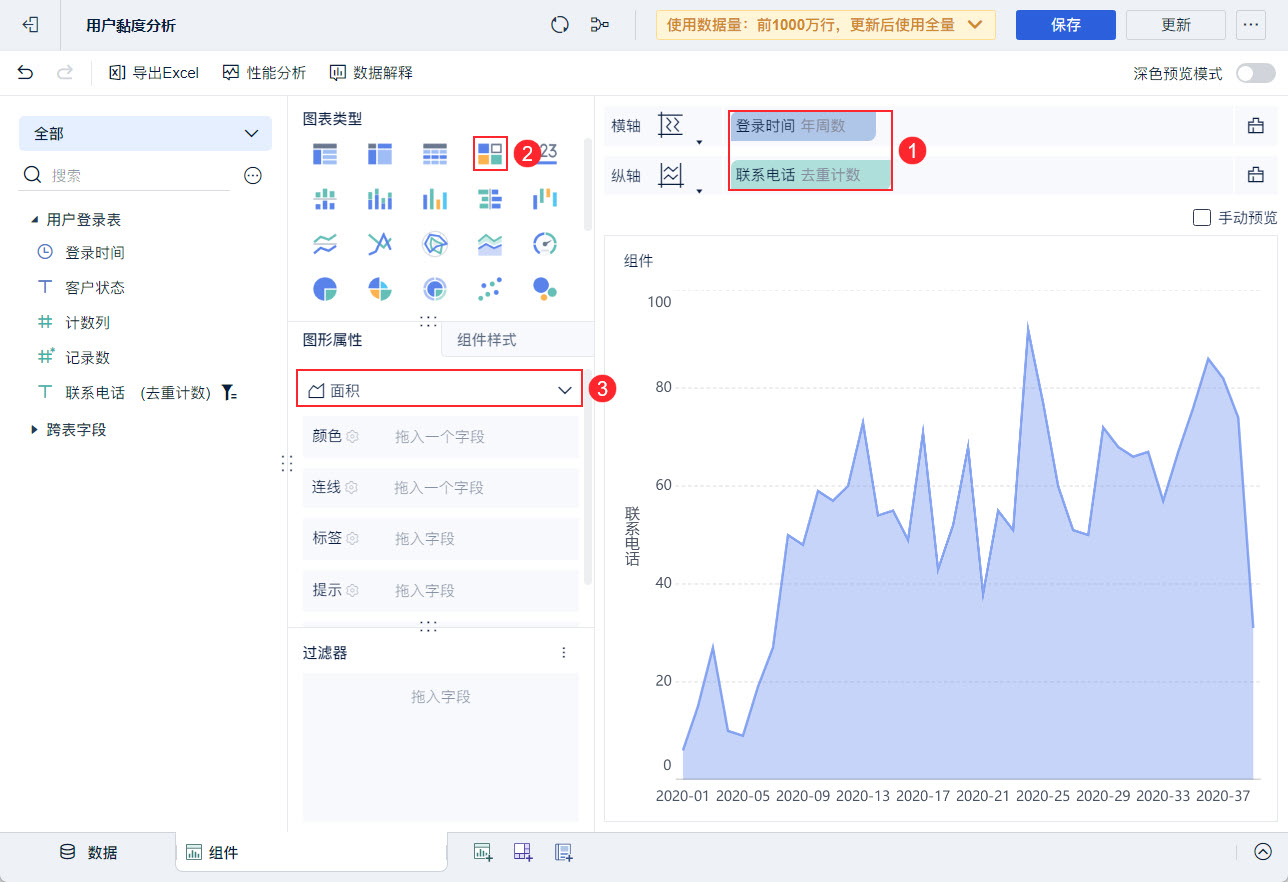Select the detail table chart type
This screenshot has width=1288, height=882.
click(435, 153)
